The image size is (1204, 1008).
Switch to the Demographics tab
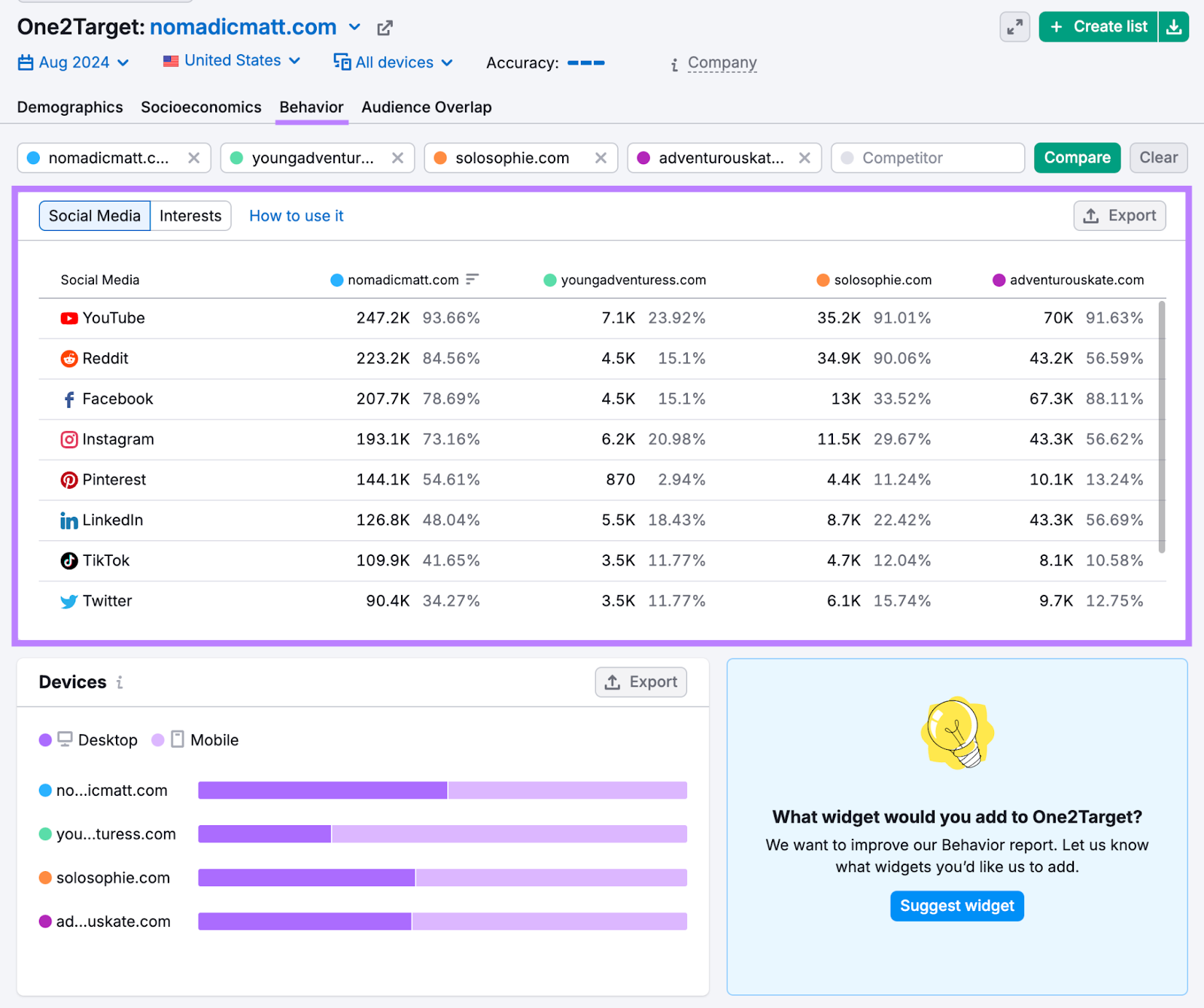(x=70, y=108)
